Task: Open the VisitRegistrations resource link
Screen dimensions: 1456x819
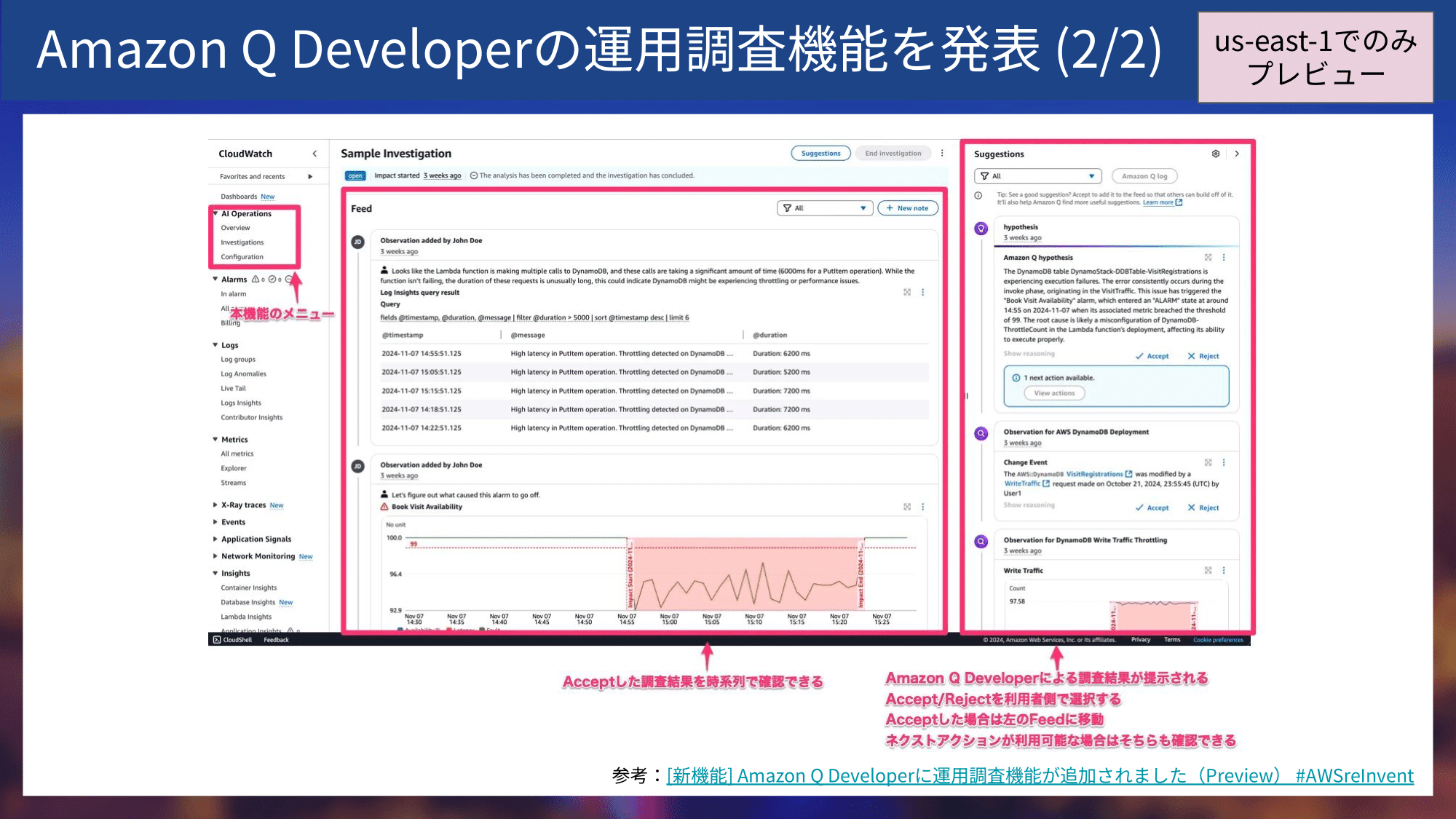Action: [x=1099, y=474]
